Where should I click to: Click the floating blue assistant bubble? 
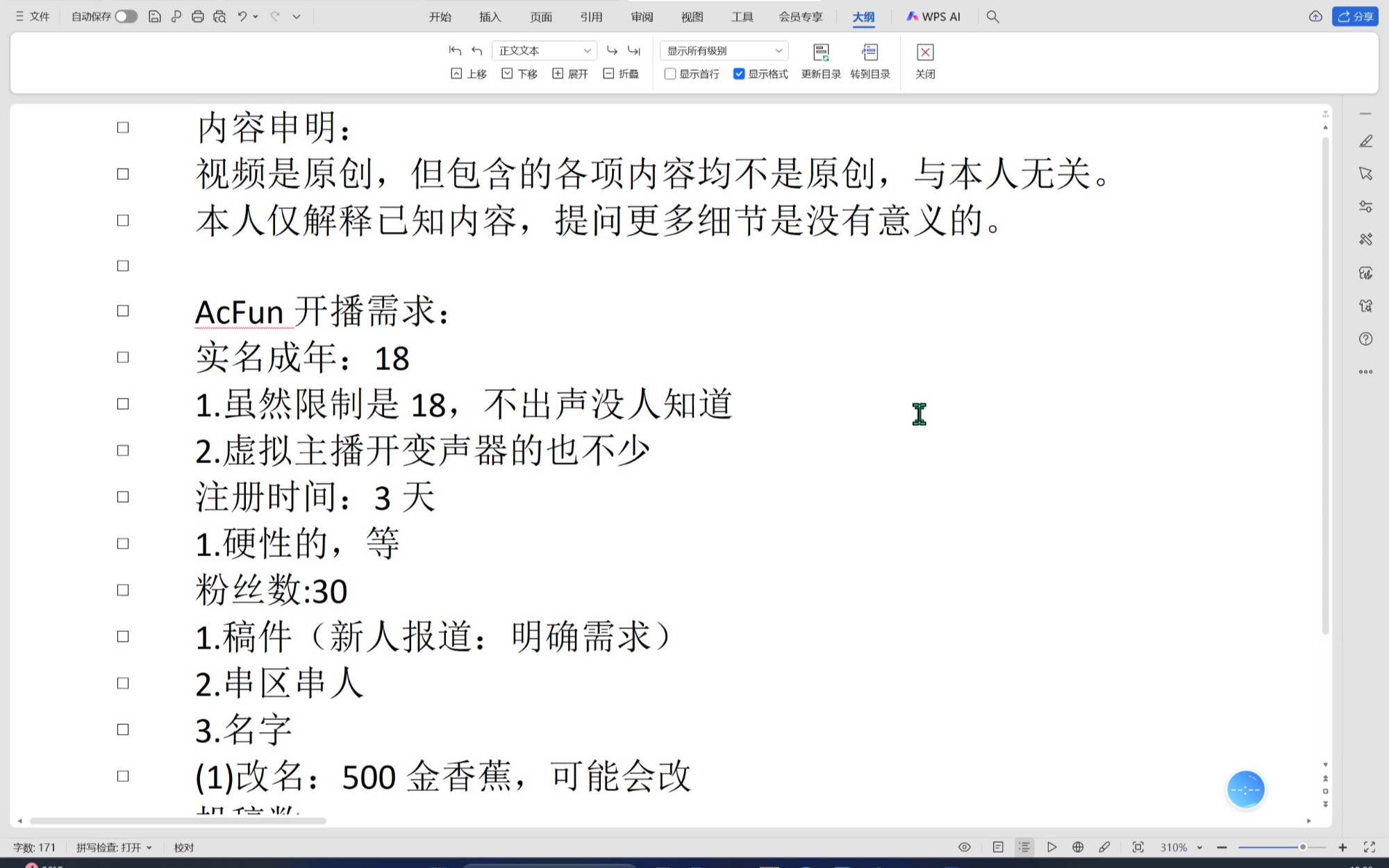[x=1245, y=790]
